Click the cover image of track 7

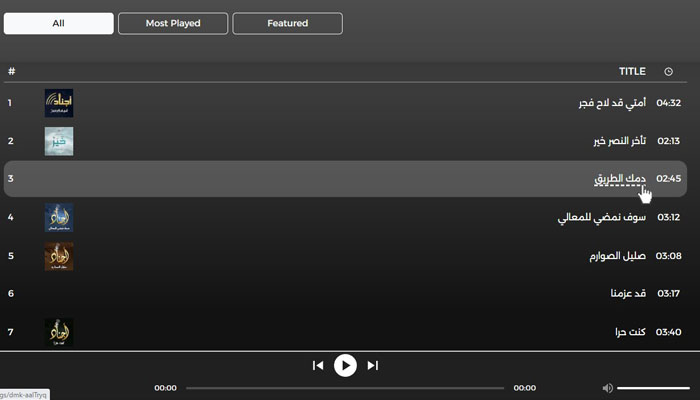(59, 332)
